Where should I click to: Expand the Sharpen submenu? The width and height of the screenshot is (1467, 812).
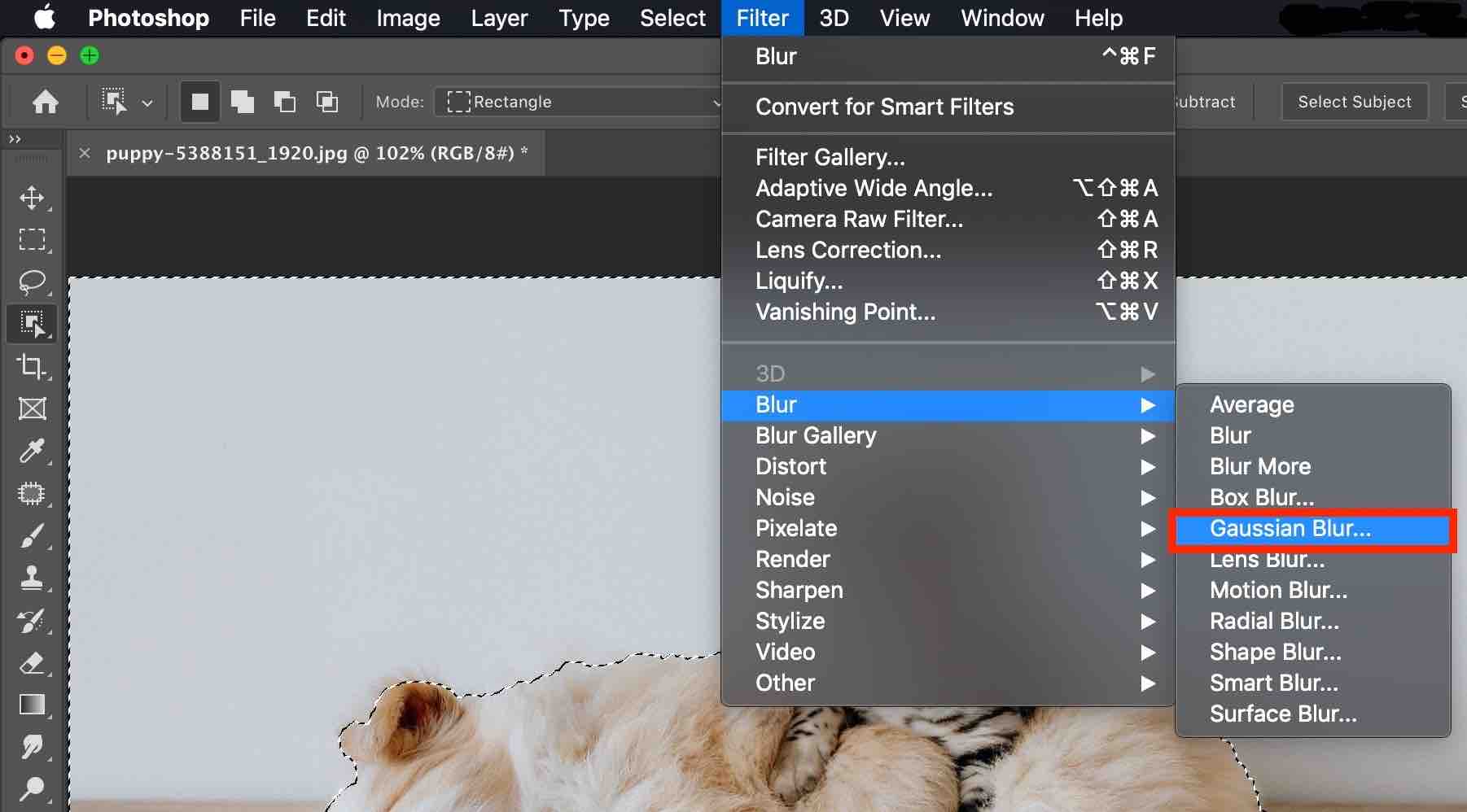coord(948,590)
